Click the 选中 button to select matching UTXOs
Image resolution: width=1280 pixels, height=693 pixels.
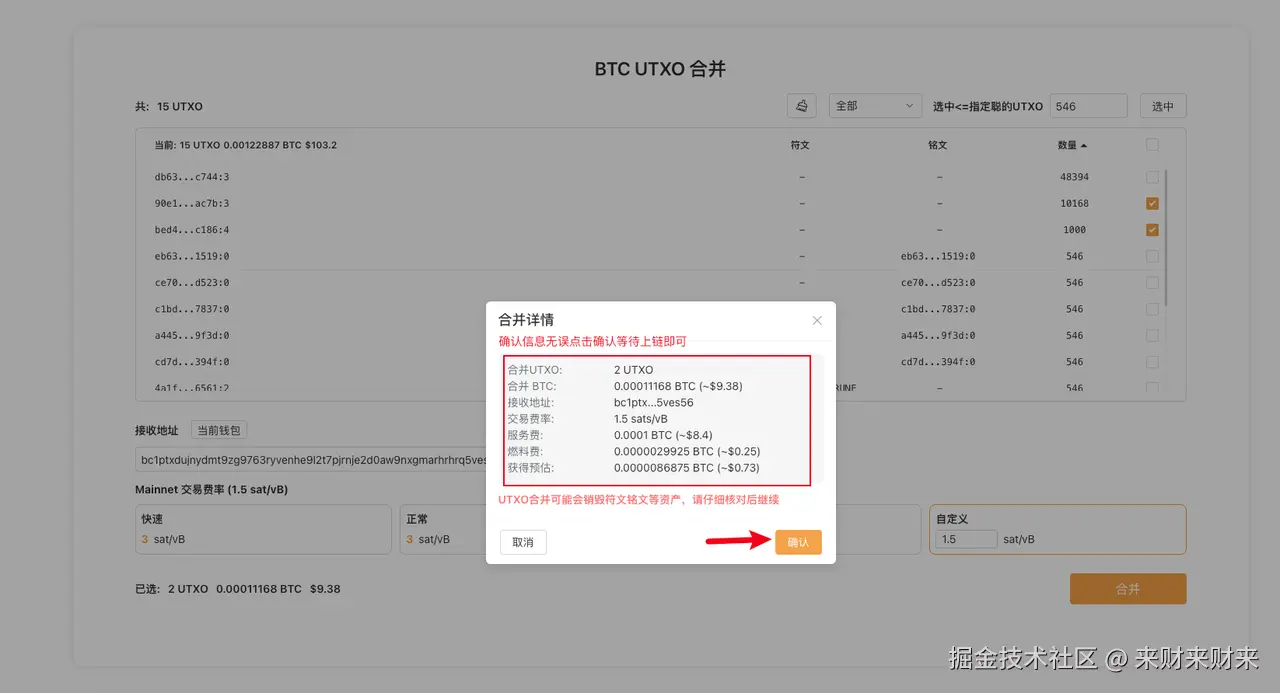click(x=1162, y=105)
